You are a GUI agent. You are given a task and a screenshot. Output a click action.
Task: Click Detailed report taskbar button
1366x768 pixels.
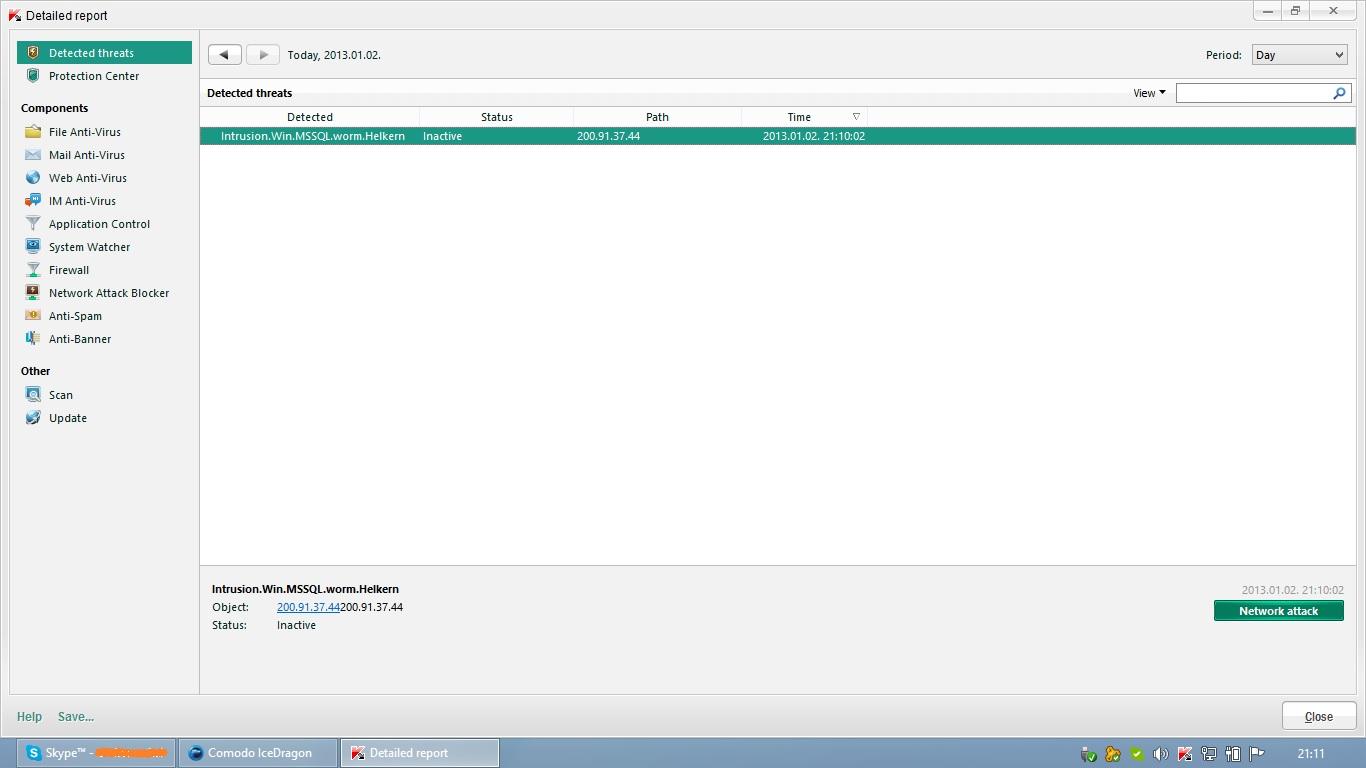[x=420, y=753]
